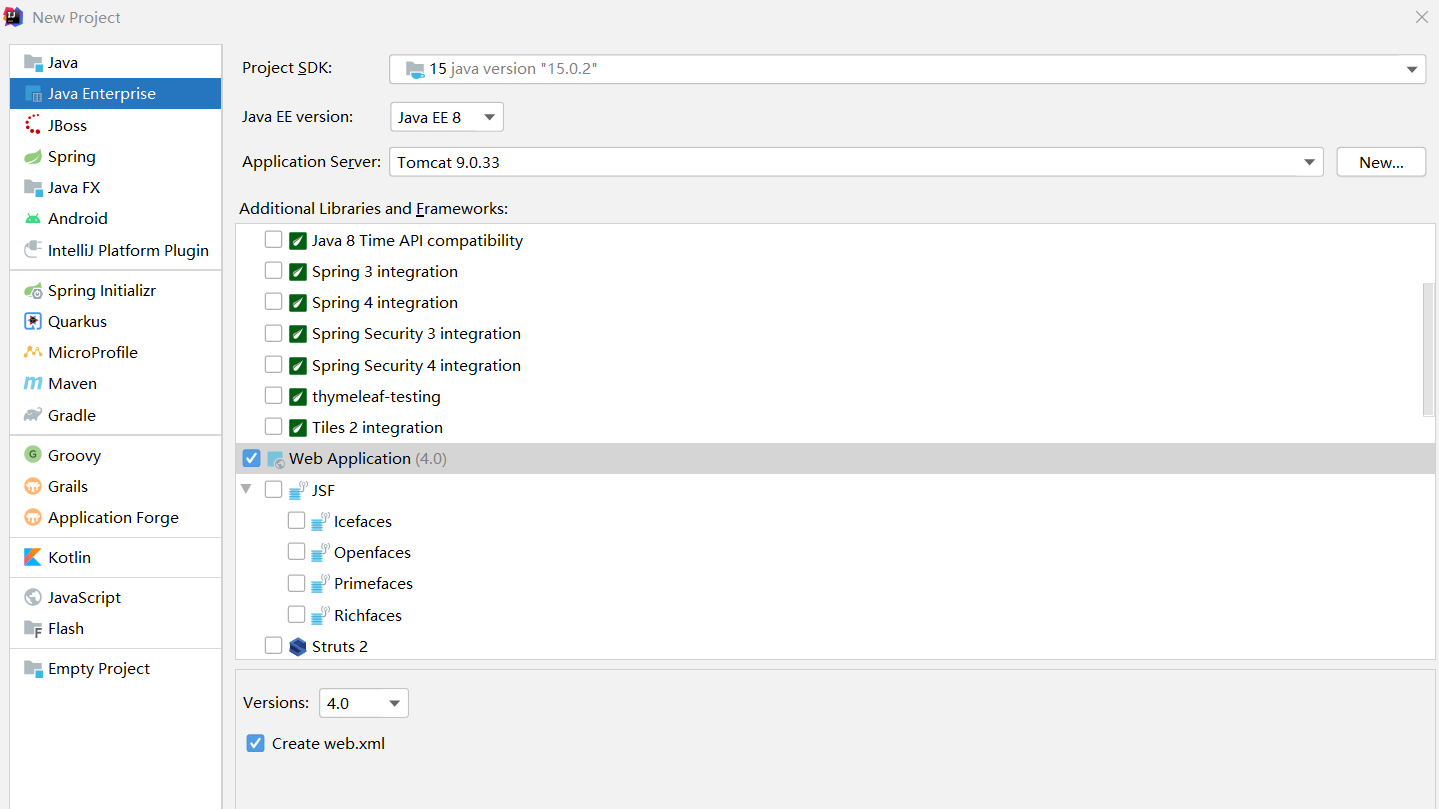
Task: Click the Web Application module icon
Action: click(276, 459)
